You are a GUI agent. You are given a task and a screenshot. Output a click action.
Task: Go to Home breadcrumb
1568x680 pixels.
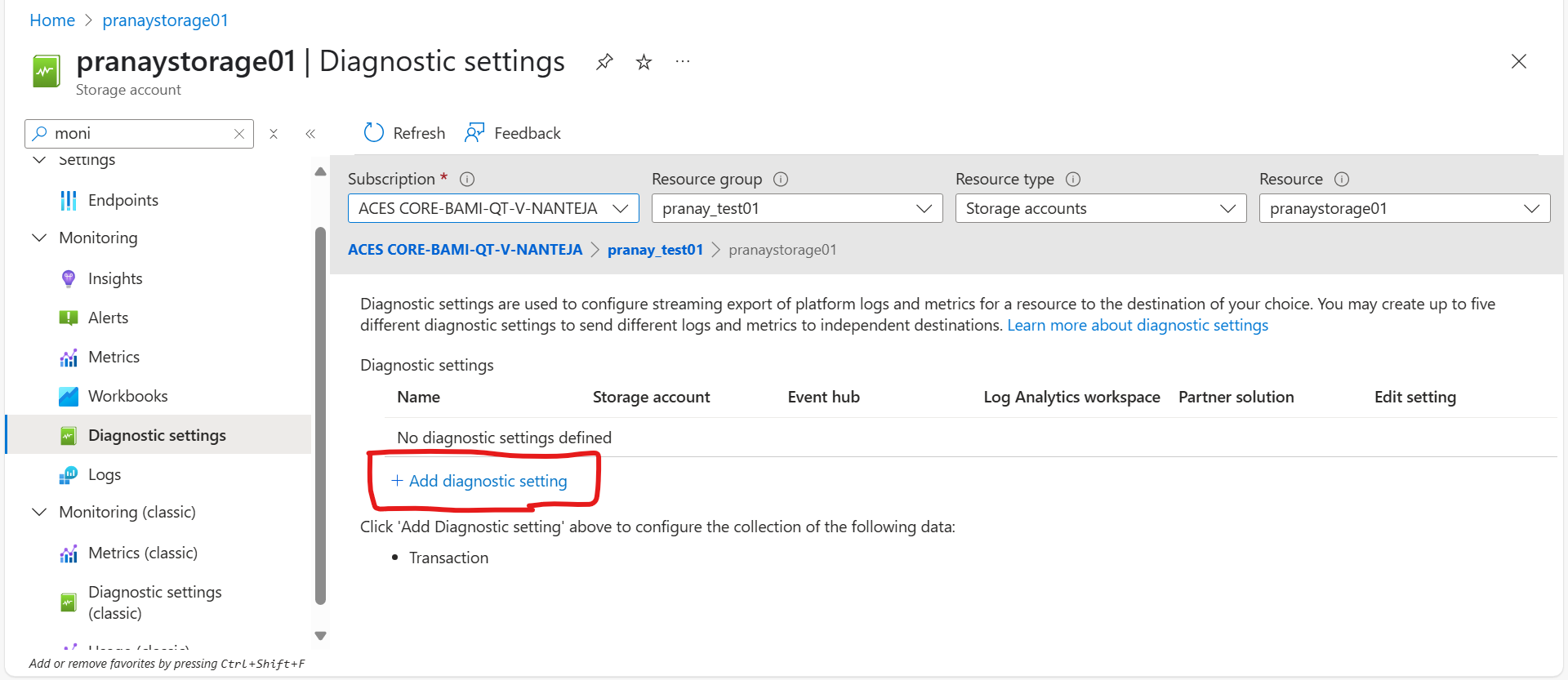(x=52, y=20)
